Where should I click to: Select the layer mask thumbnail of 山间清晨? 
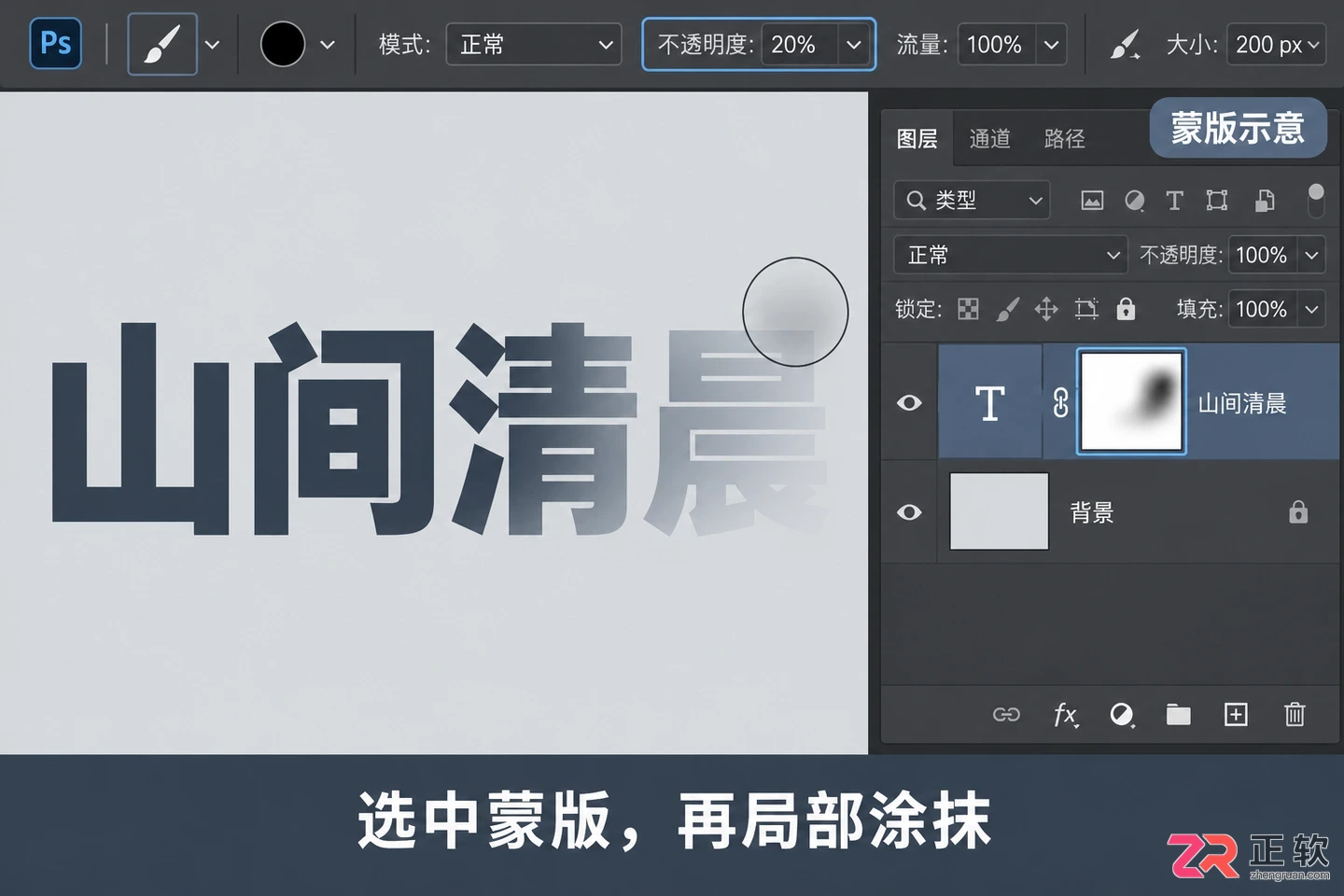(1131, 402)
